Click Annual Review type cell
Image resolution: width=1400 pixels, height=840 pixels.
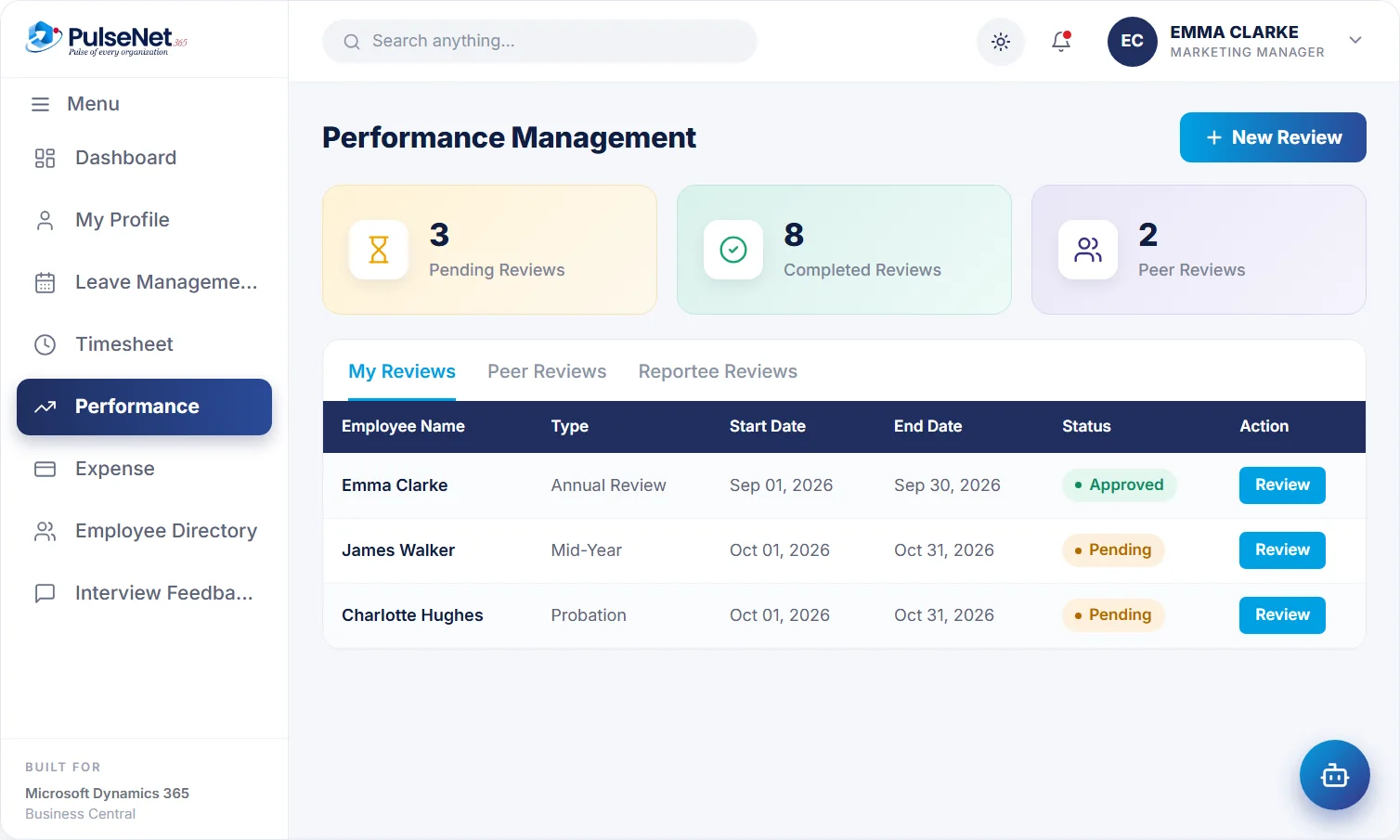tap(608, 485)
